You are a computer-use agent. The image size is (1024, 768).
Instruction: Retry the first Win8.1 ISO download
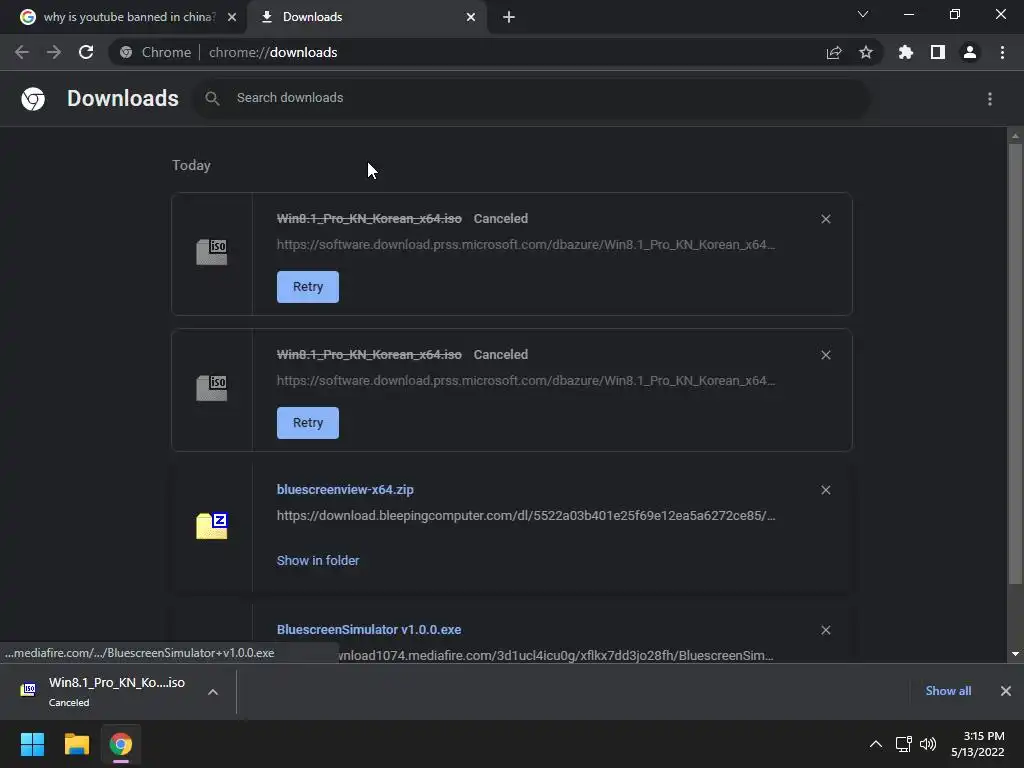point(308,287)
